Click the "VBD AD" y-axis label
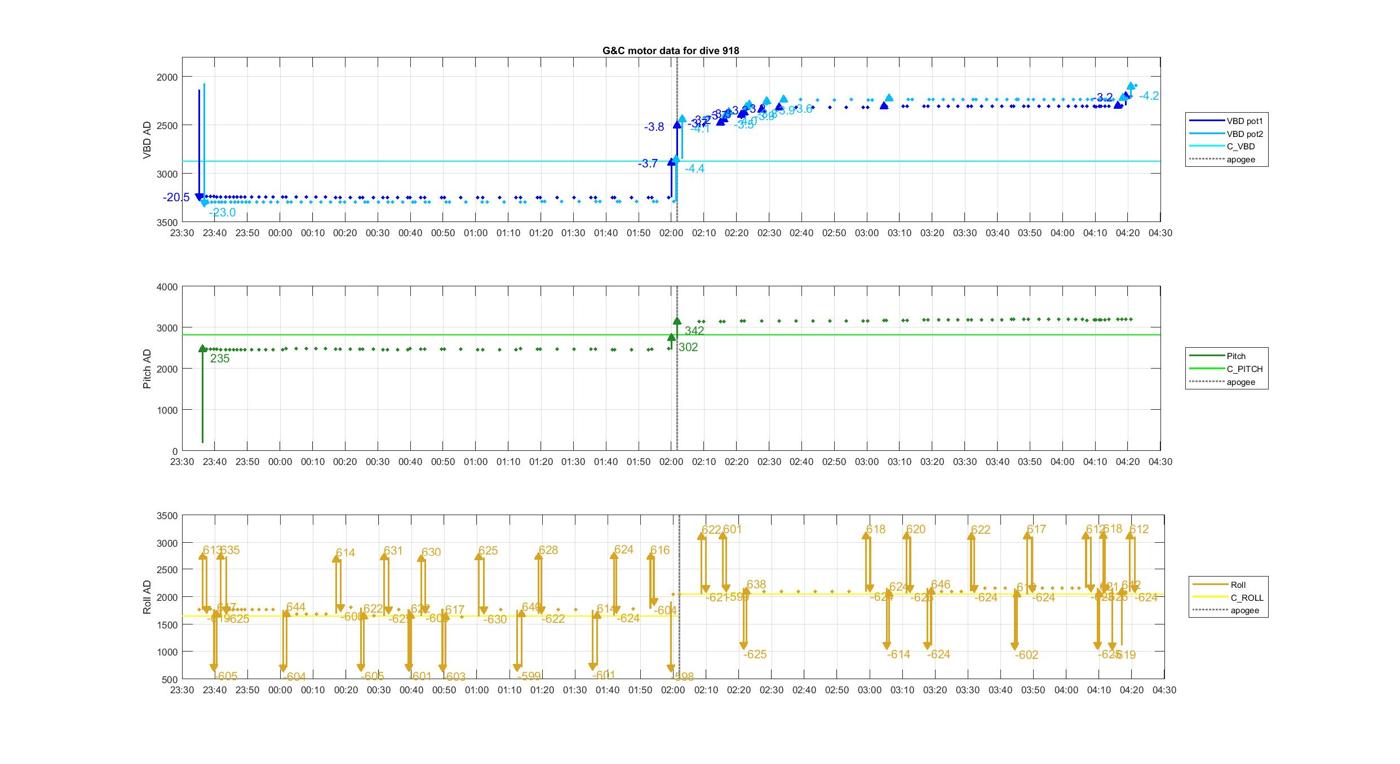Screen dimensions: 1400x764 [x=147, y=140]
